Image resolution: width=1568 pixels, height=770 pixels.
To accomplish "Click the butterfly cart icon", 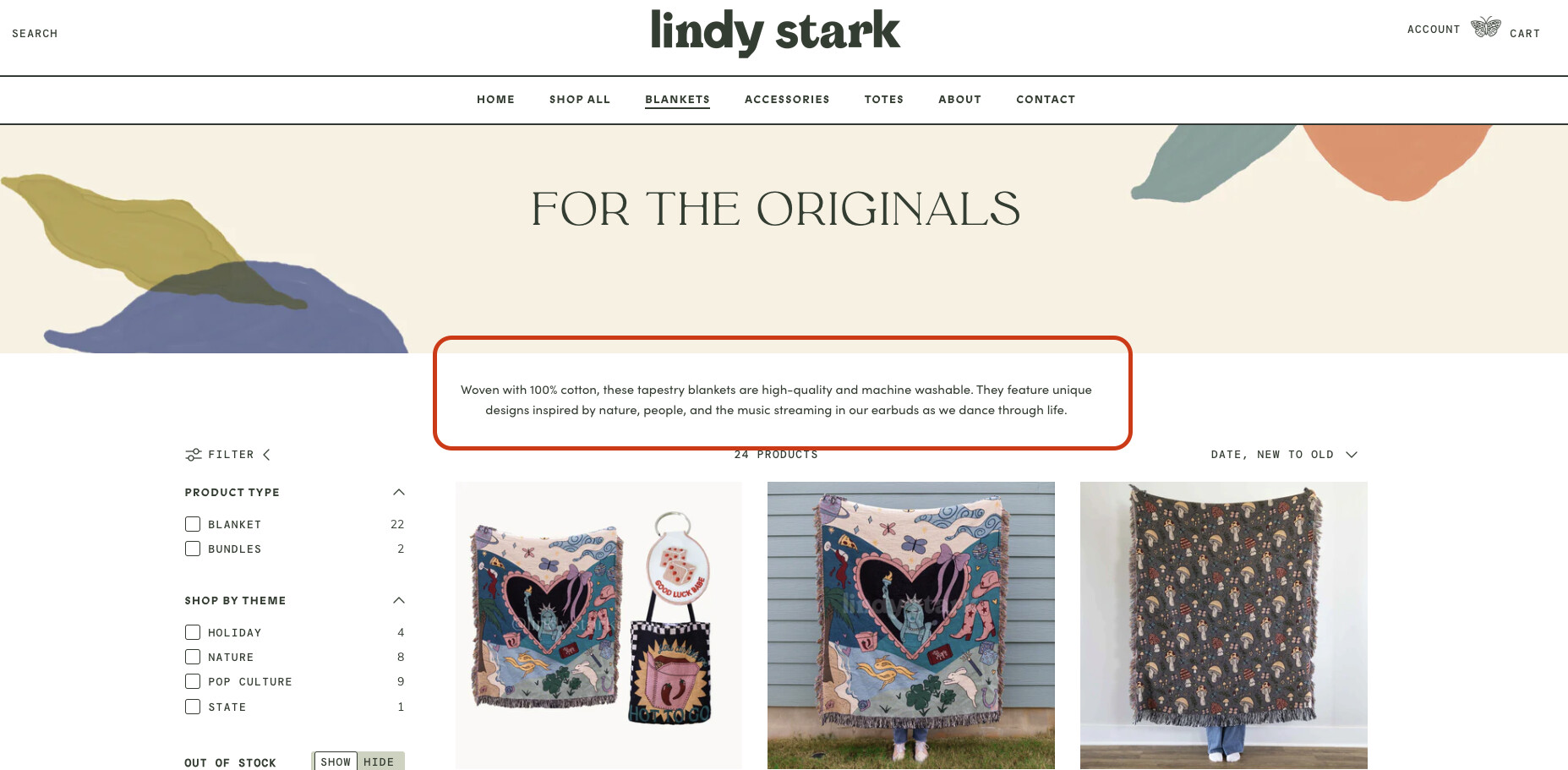I will coord(1485,28).
